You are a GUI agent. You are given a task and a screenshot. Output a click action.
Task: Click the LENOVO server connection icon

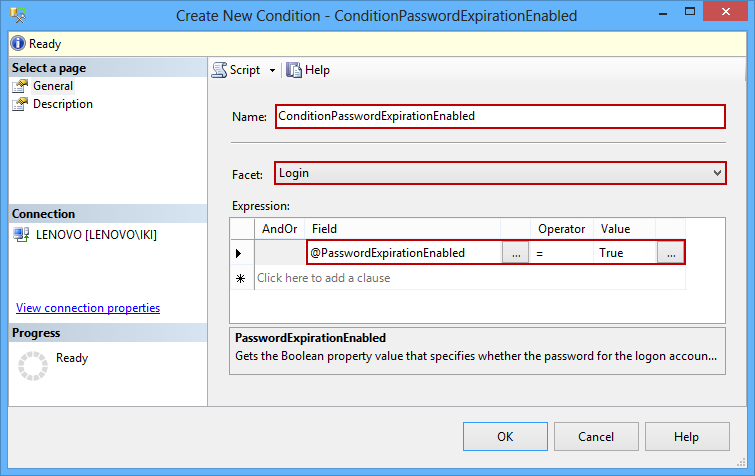21,235
